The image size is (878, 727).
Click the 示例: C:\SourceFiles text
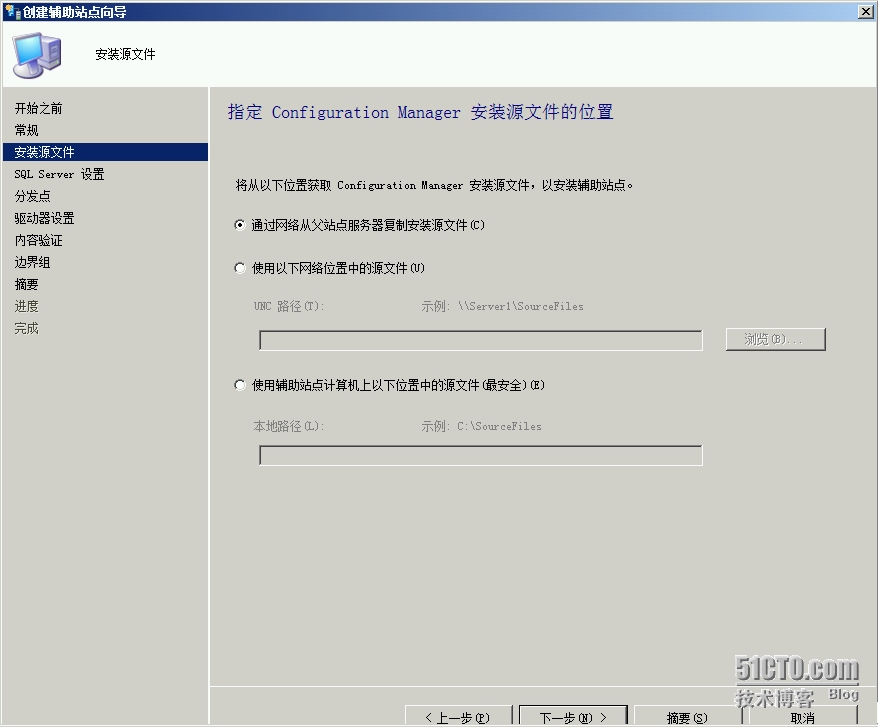(482, 426)
